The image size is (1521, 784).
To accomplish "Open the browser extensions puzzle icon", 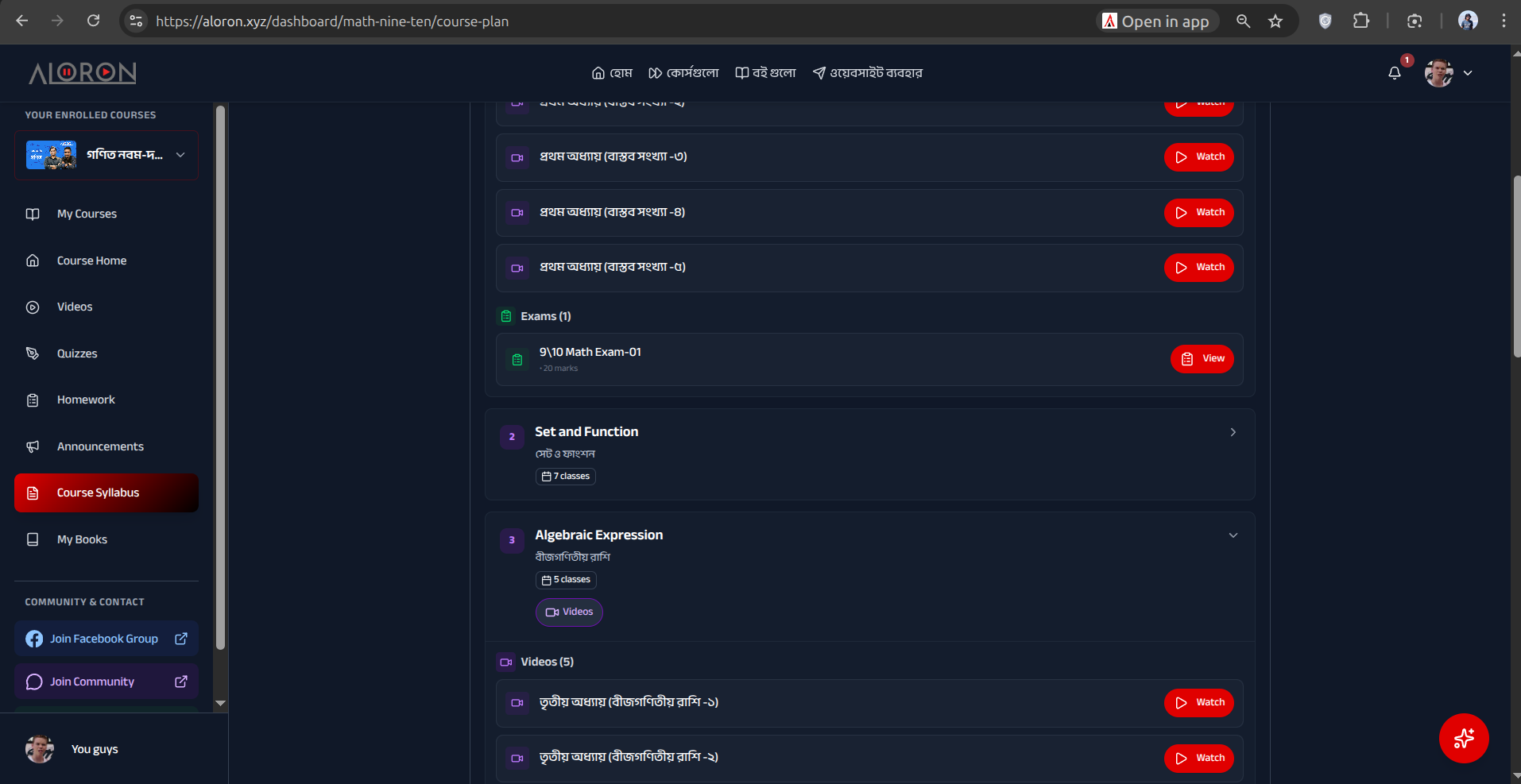I will click(1361, 21).
